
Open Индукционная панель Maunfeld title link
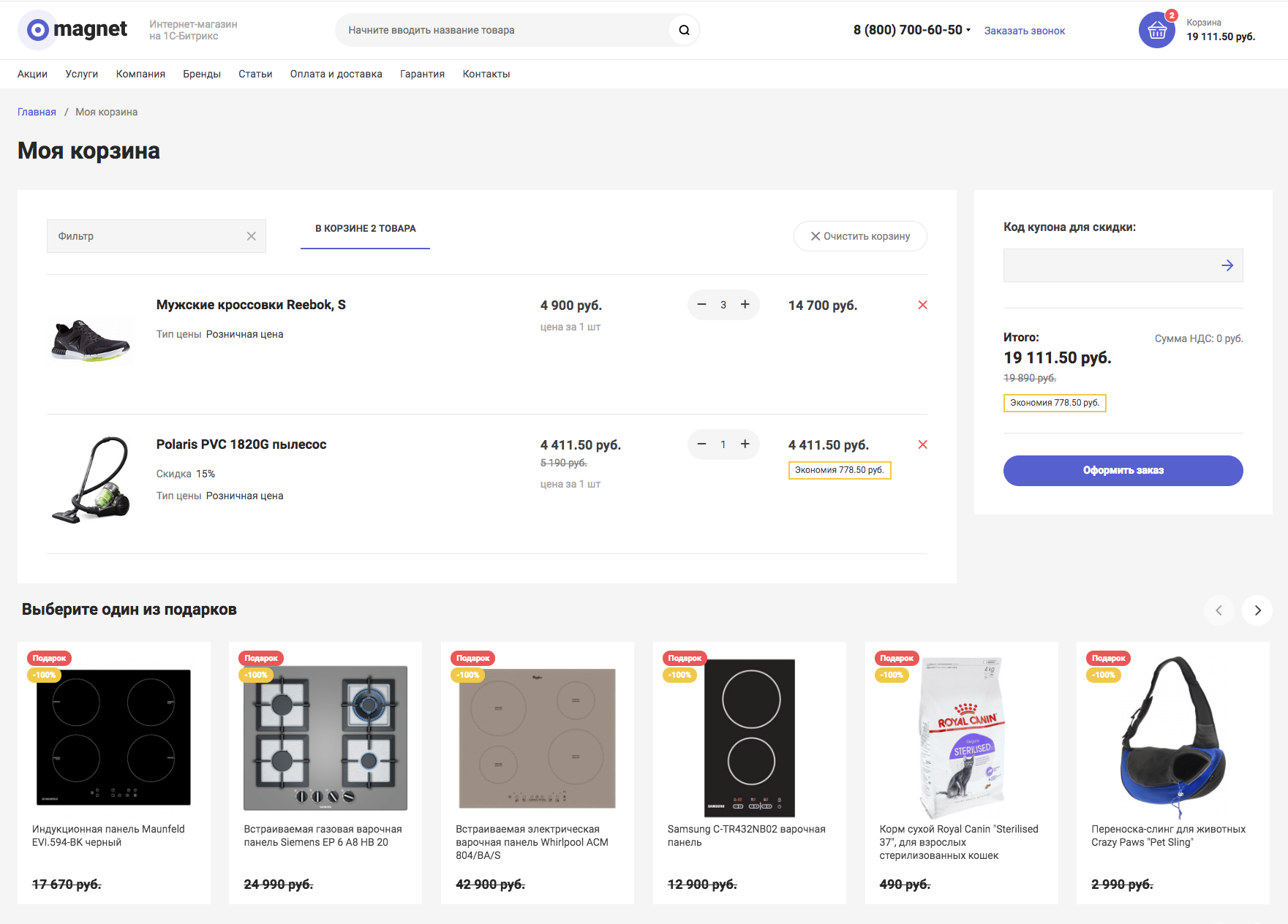point(108,836)
